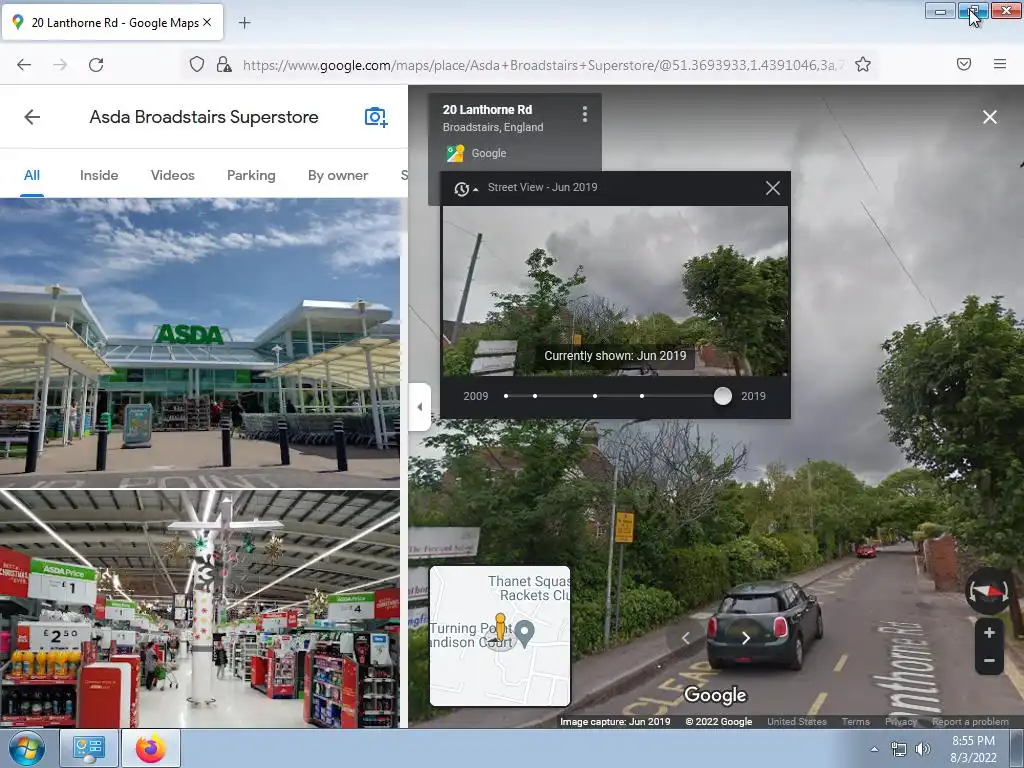Viewport: 1024px width, 768px height.
Task: Switch to the Parking tab
Action: pyautogui.click(x=251, y=175)
